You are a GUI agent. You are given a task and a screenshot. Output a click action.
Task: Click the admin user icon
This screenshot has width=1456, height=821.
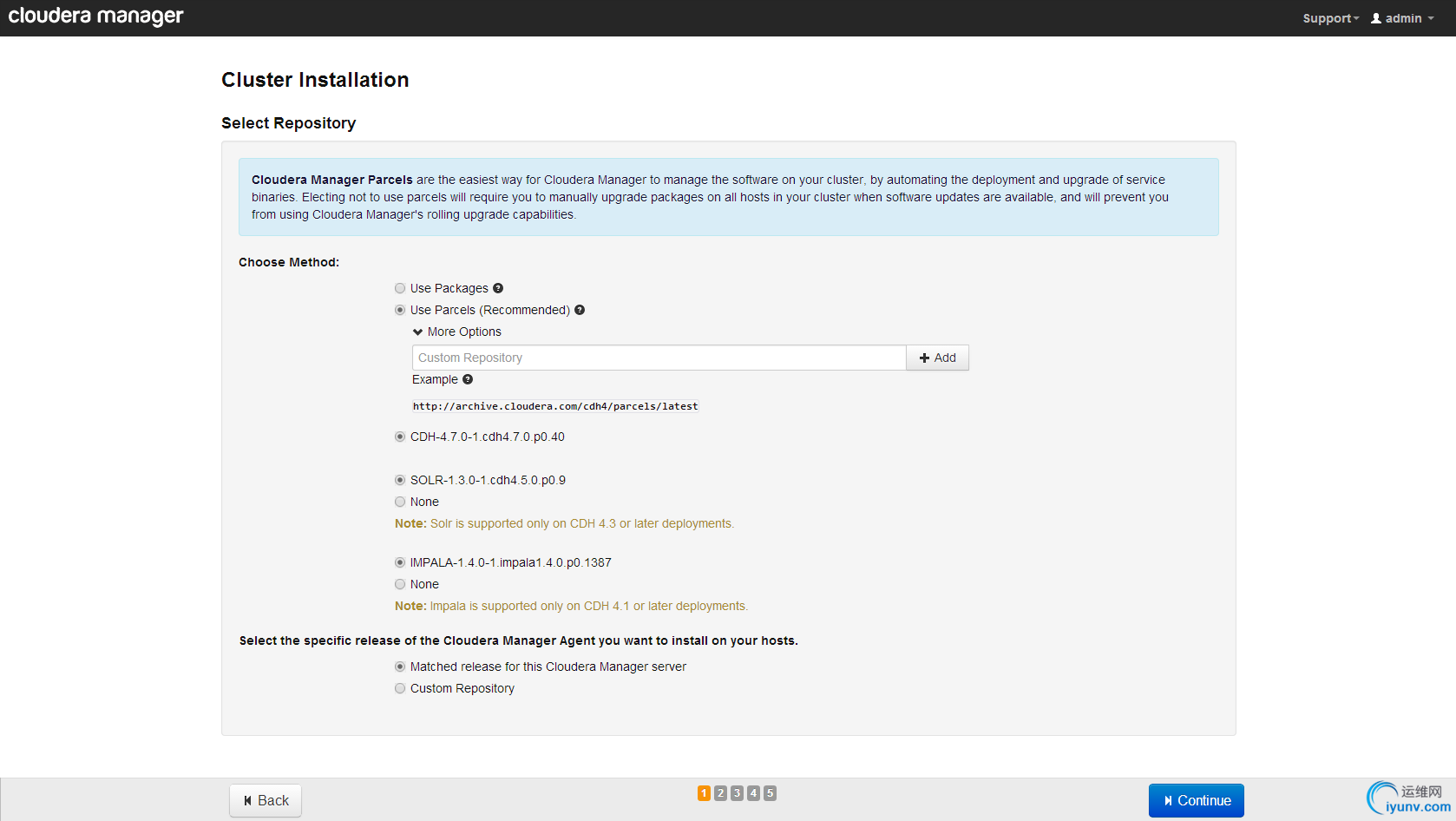coord(1376,18)
